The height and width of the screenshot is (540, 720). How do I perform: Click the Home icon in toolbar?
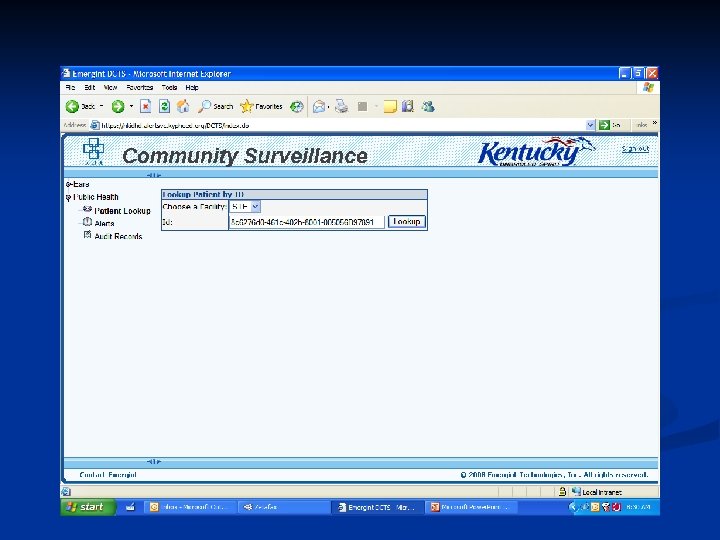pyautogui.click(x=183, y=107)
